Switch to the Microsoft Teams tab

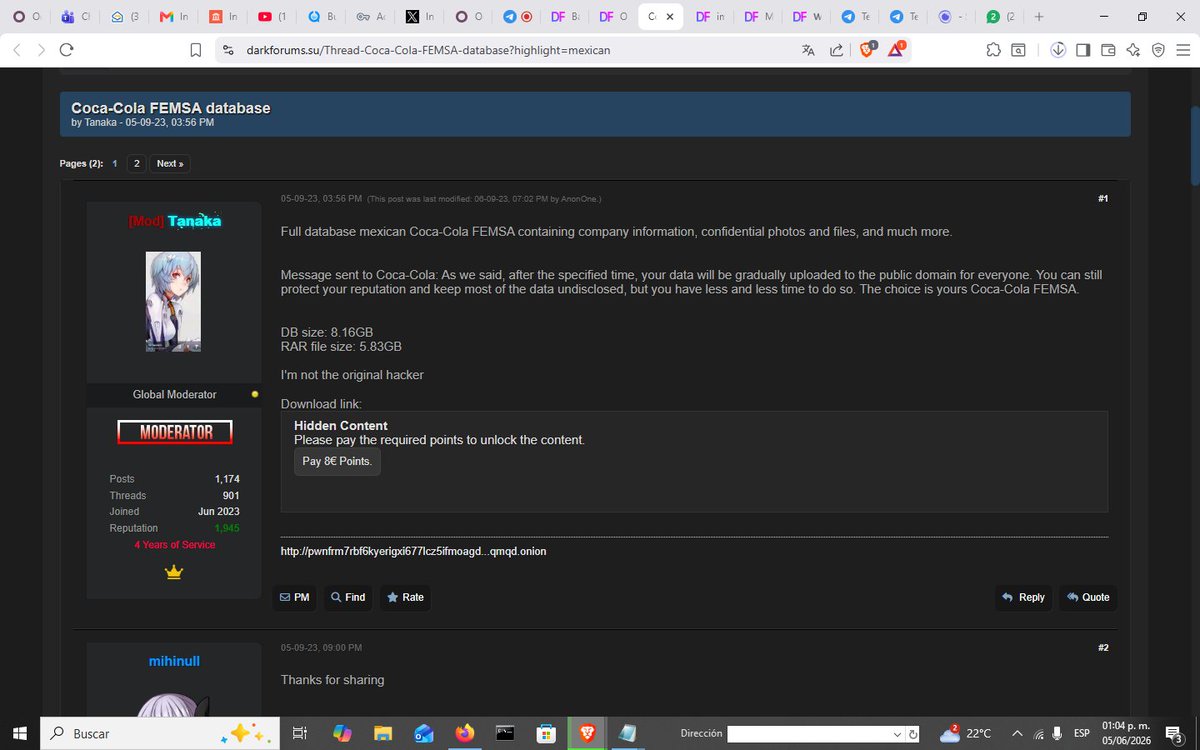(76, 17)
